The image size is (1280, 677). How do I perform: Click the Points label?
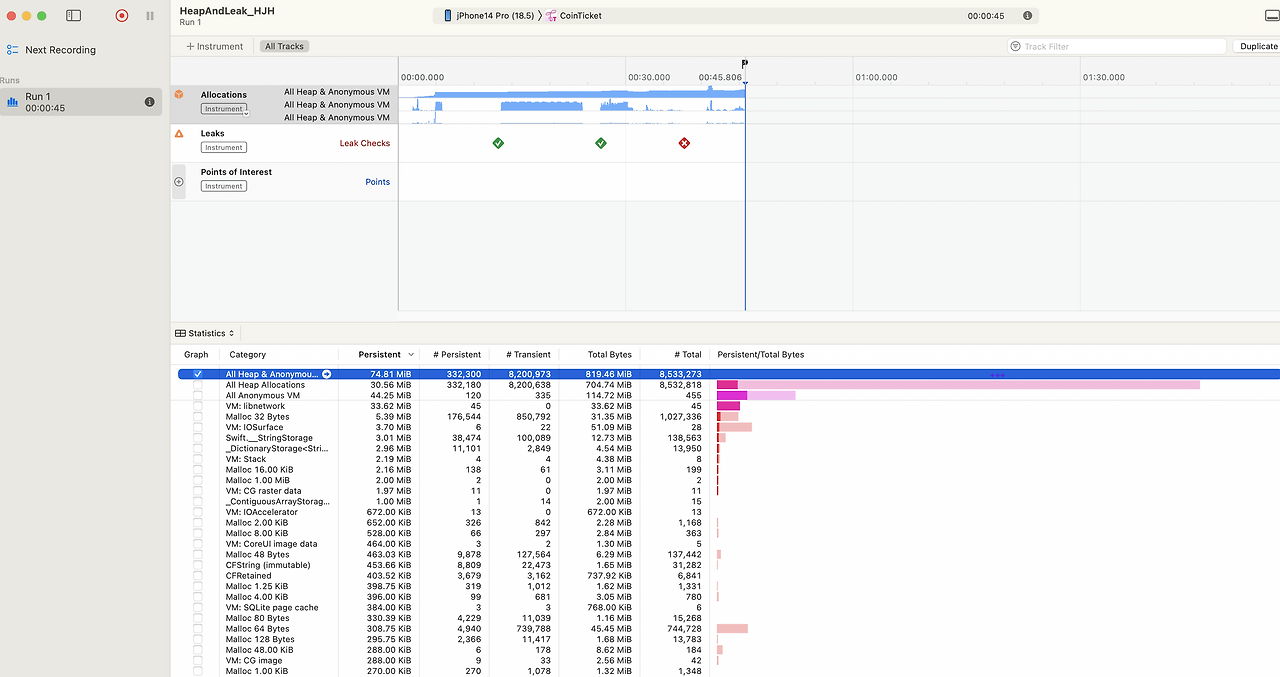coord(377,182)
